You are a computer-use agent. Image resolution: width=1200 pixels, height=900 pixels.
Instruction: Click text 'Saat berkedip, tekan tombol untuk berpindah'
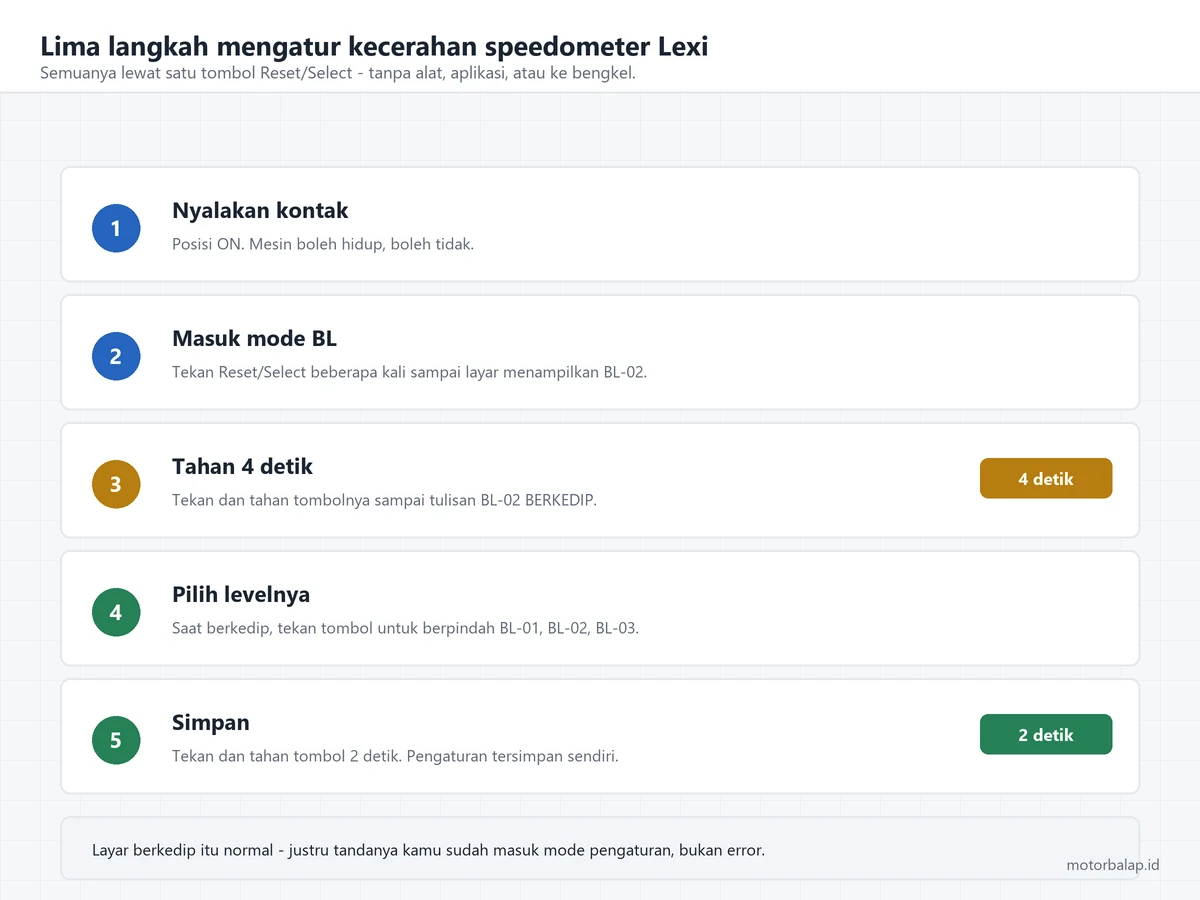pos(334,628)
